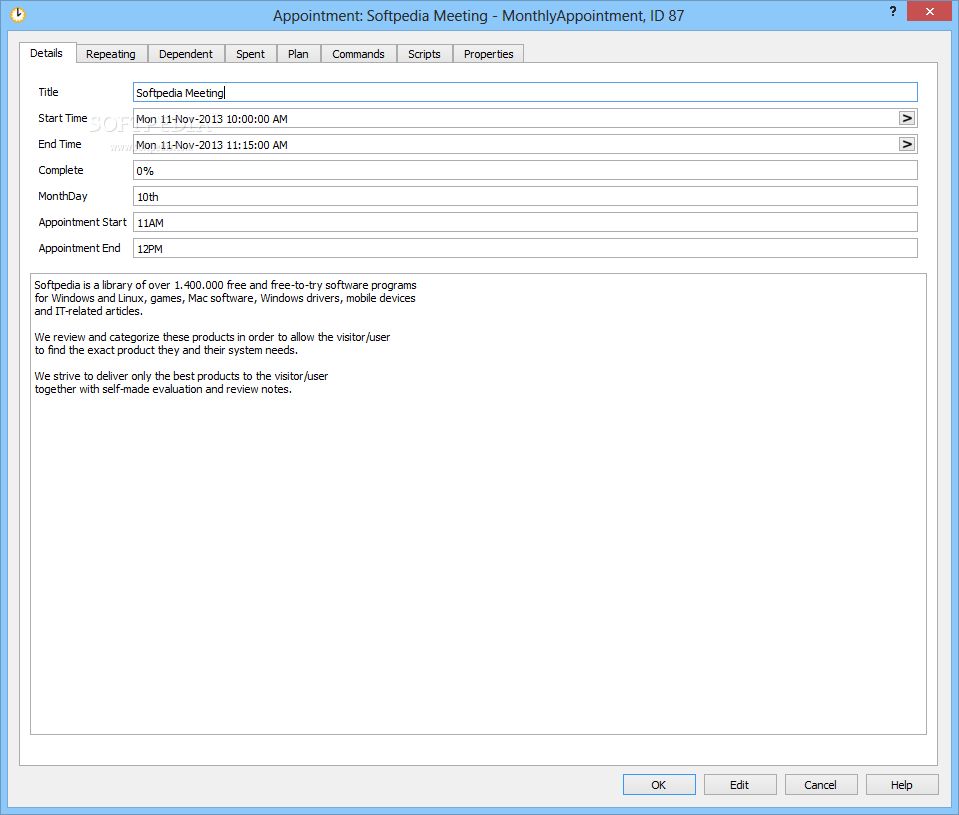
Task: Click the 'Complete' label
Action: [x=61, y=170]
